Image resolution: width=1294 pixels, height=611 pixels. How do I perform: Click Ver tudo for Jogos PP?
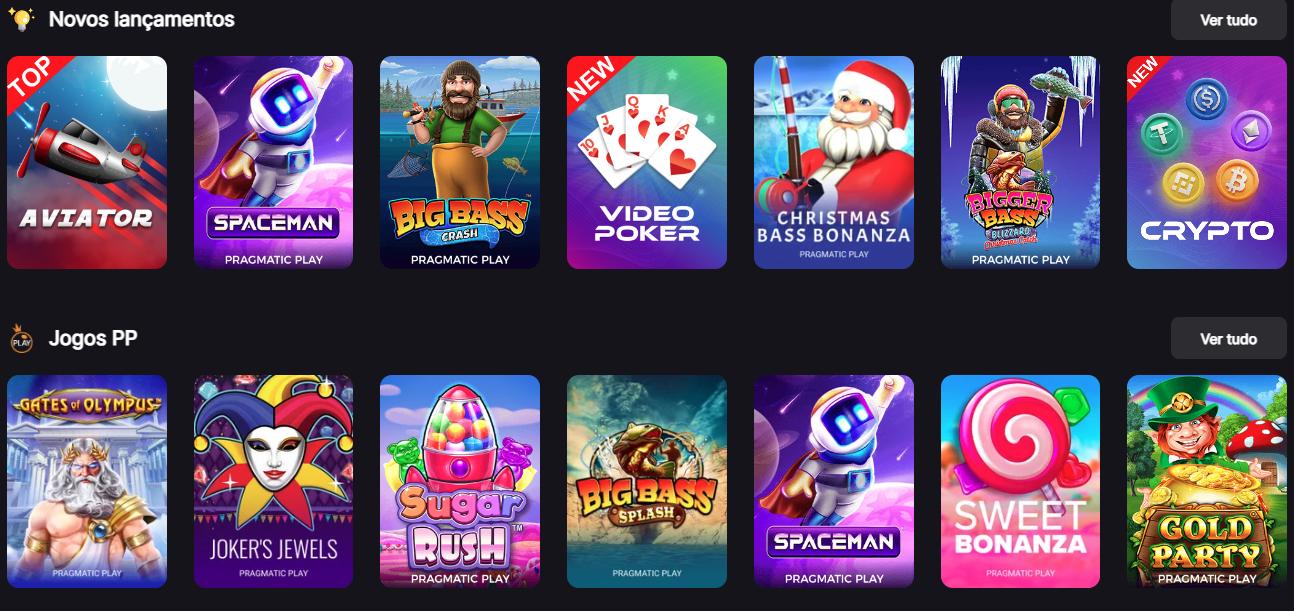(1229, 339)
